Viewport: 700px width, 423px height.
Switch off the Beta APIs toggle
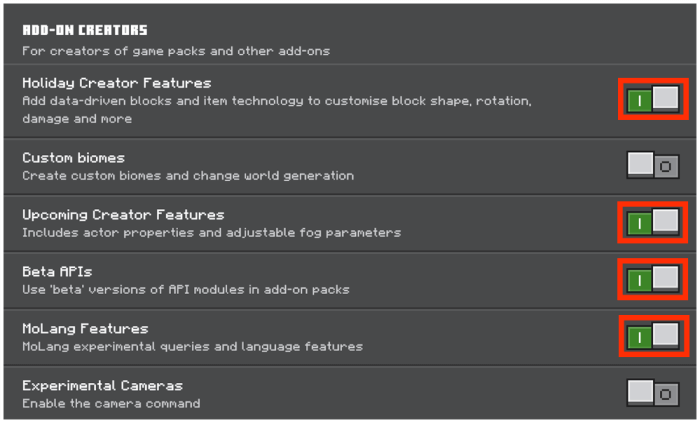click(653, 279)
